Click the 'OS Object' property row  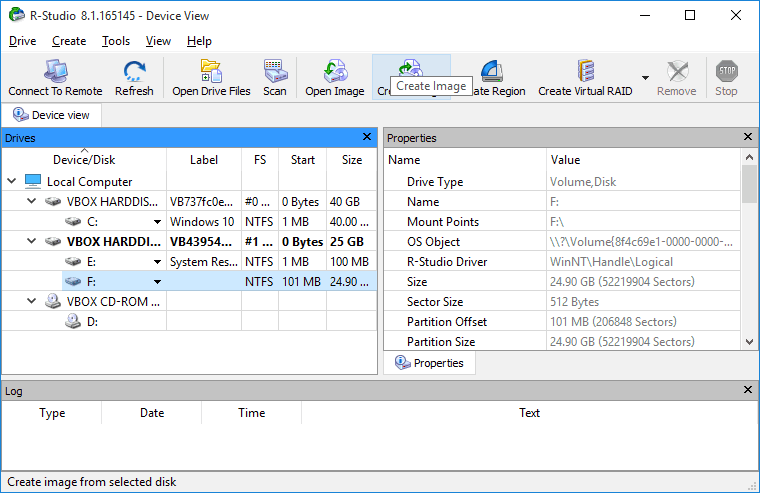click(562, 241)
